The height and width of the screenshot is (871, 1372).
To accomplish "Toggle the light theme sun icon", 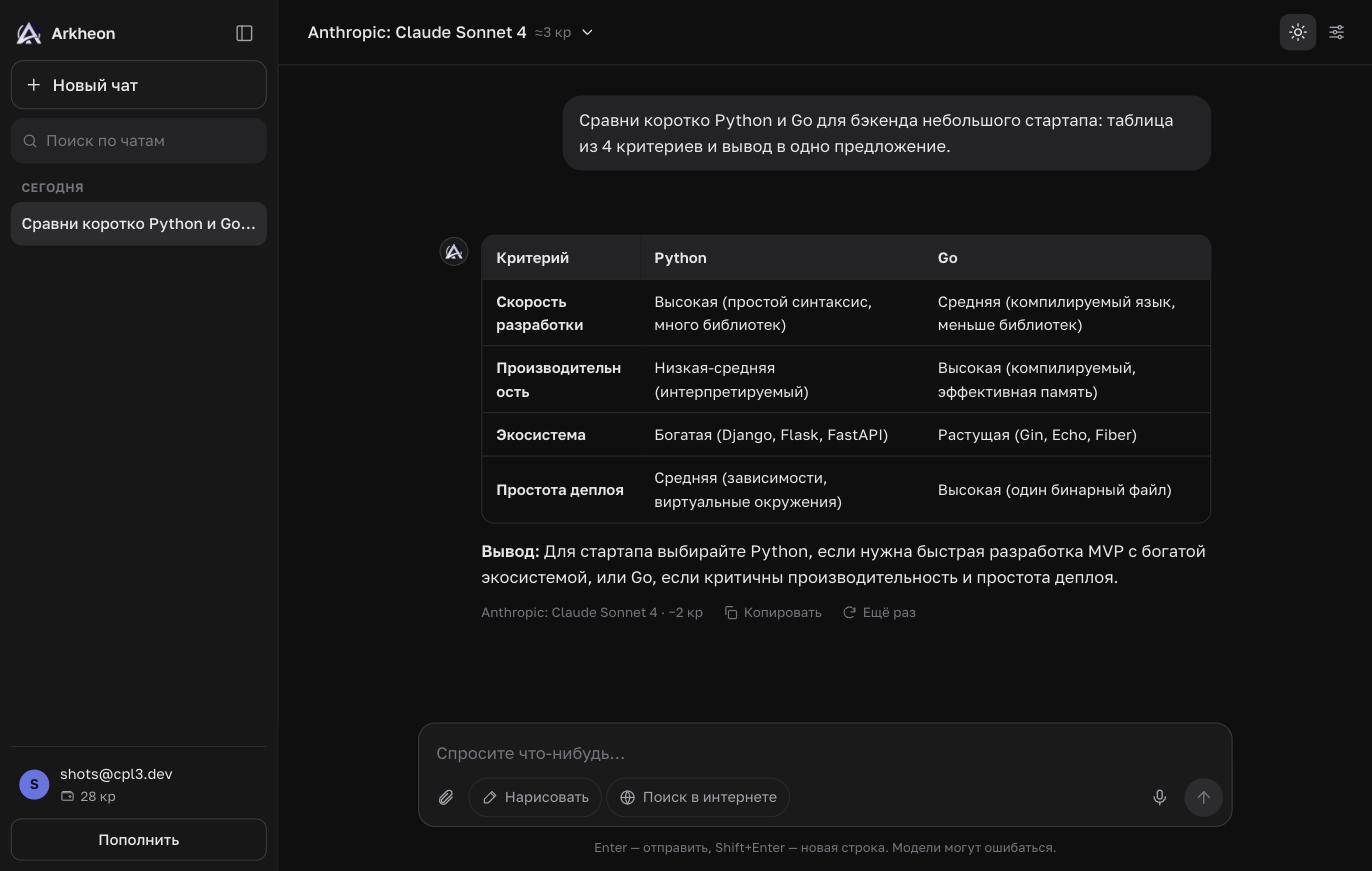I will click(x=1298, y=32).
